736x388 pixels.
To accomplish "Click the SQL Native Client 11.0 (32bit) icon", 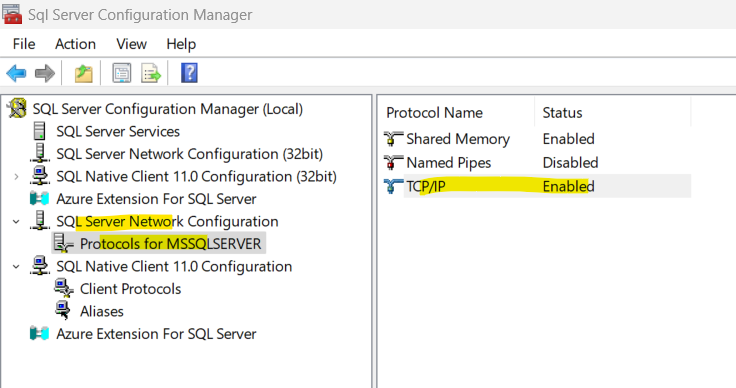I will pyautogui.click(x=40, y=176).
